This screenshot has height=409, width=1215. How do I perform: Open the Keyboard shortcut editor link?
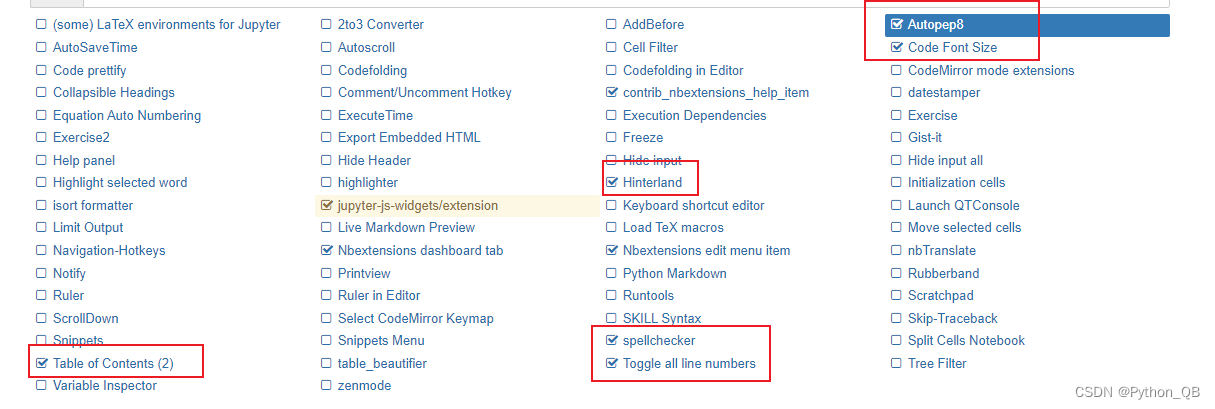693,205
